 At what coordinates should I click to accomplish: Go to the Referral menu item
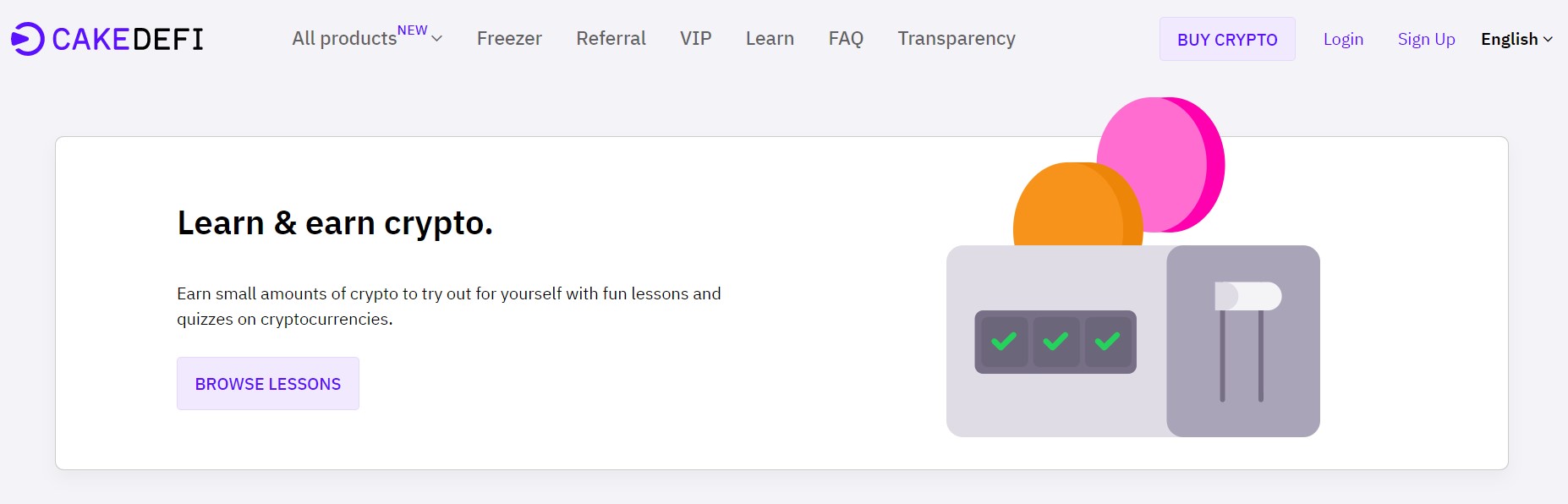click(x=611, y=38)
